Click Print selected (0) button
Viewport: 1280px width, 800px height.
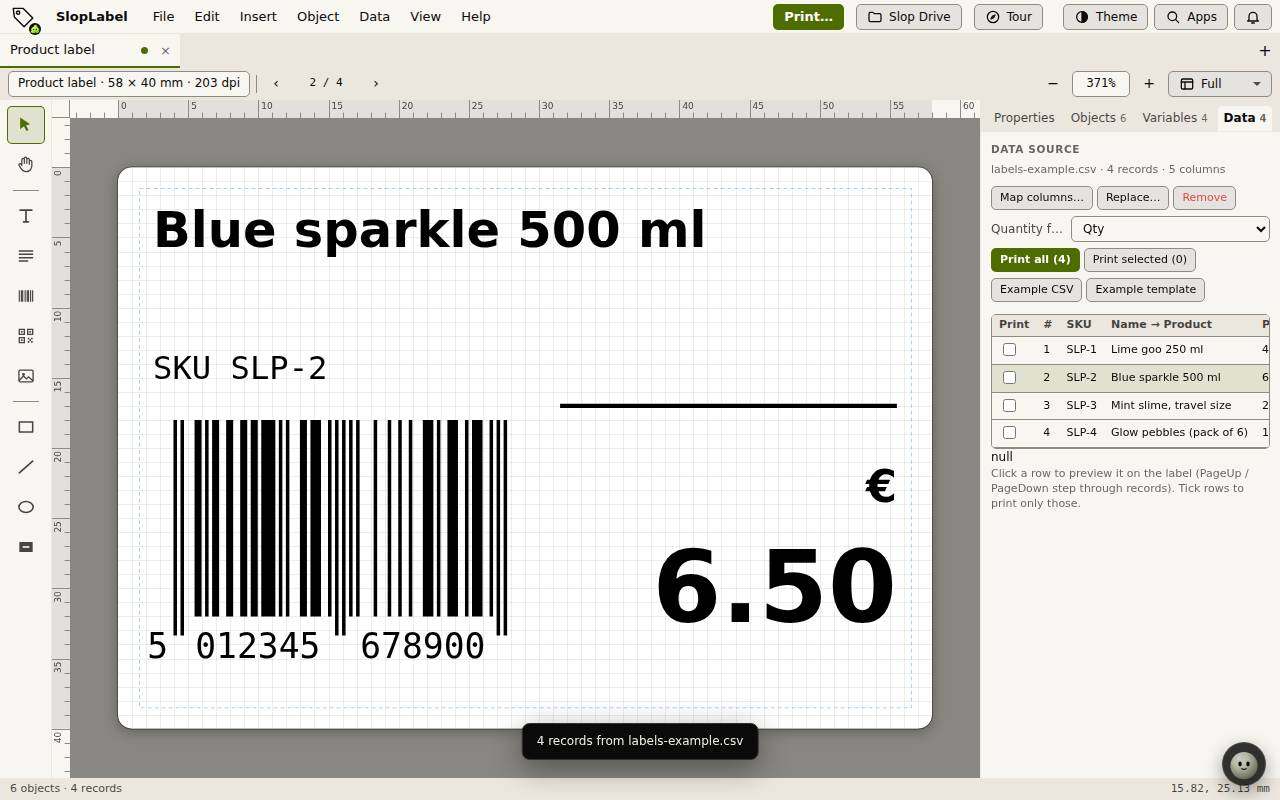pyautogui.click(x=1140, y=260)
